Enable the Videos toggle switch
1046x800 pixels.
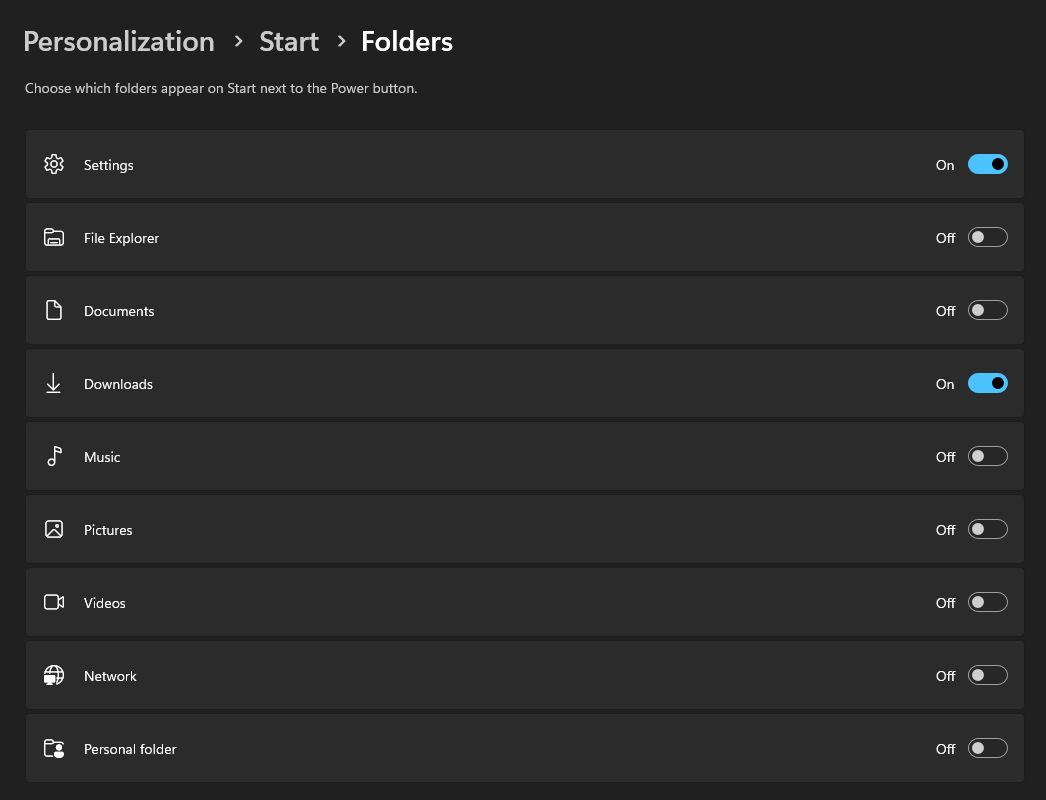(987, 603)
